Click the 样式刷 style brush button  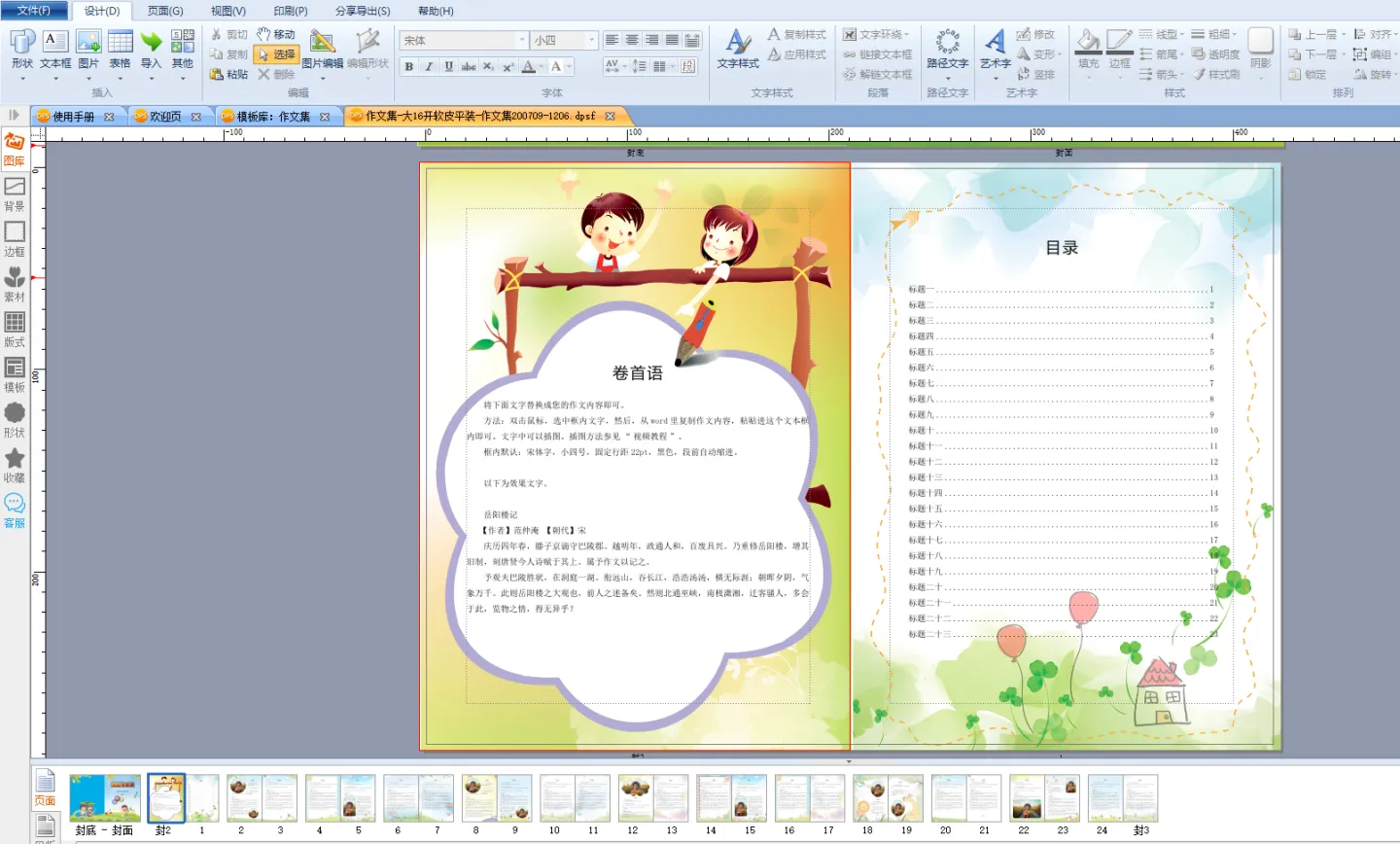point(1215,75)
